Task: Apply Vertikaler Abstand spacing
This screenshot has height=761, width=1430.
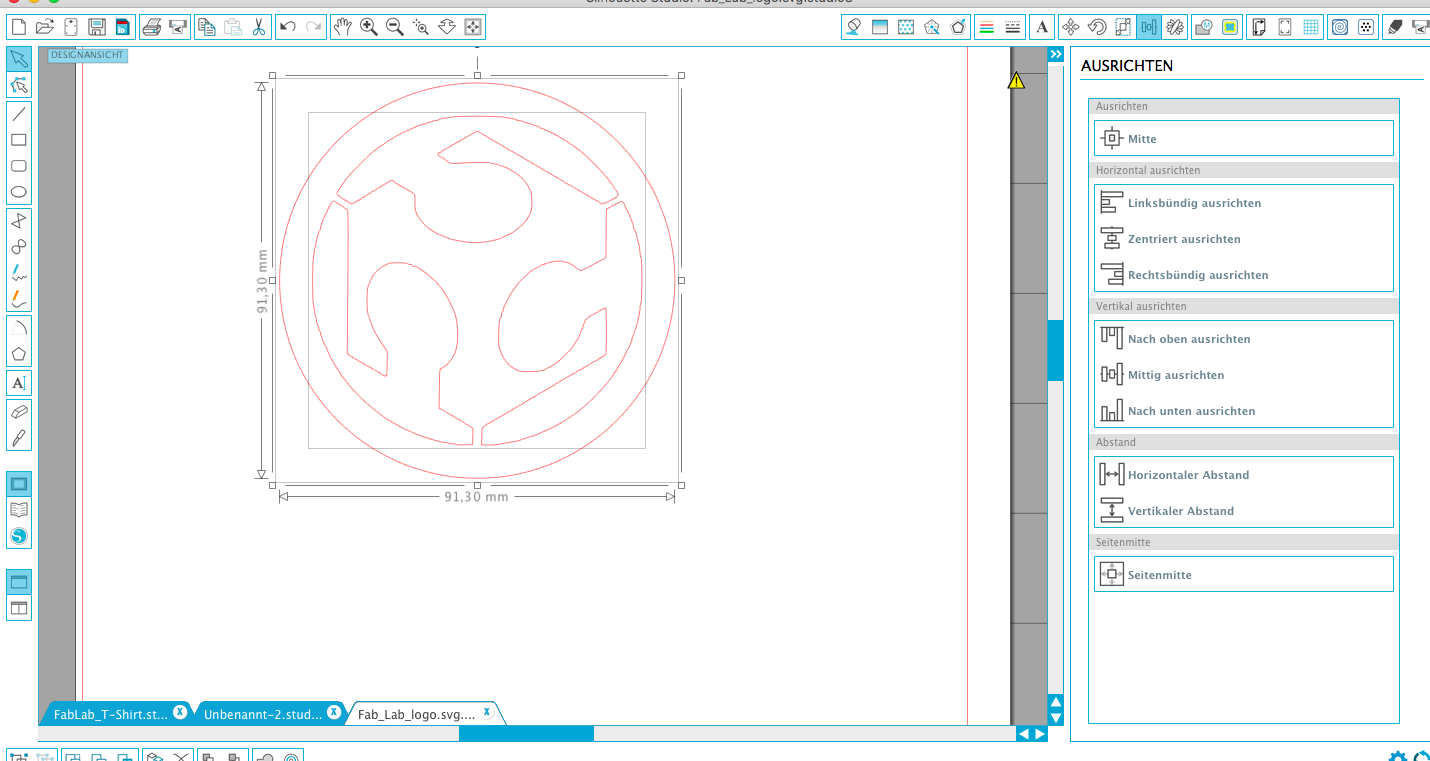Action: 1243,511
